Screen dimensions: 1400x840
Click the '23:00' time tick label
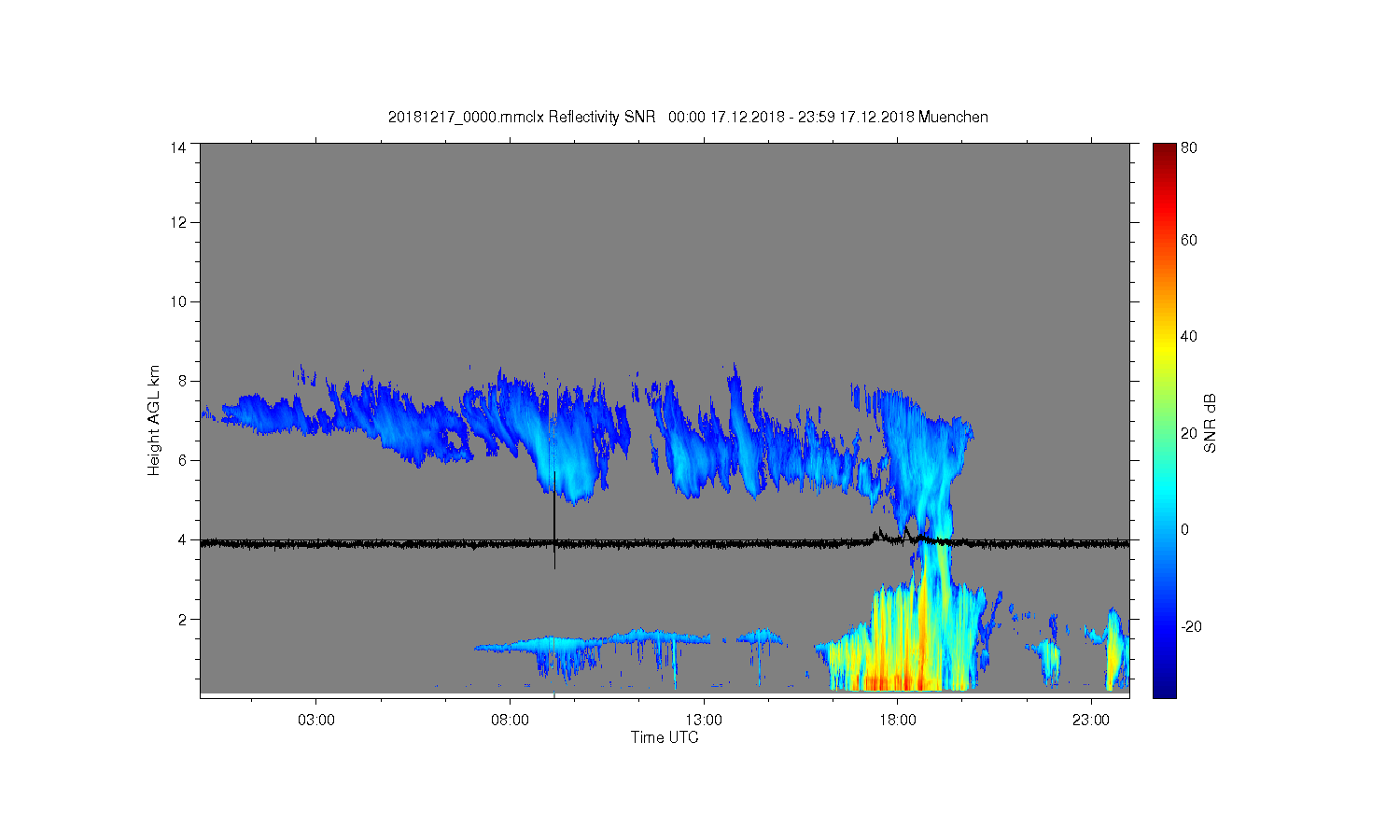coord(1091,721)
